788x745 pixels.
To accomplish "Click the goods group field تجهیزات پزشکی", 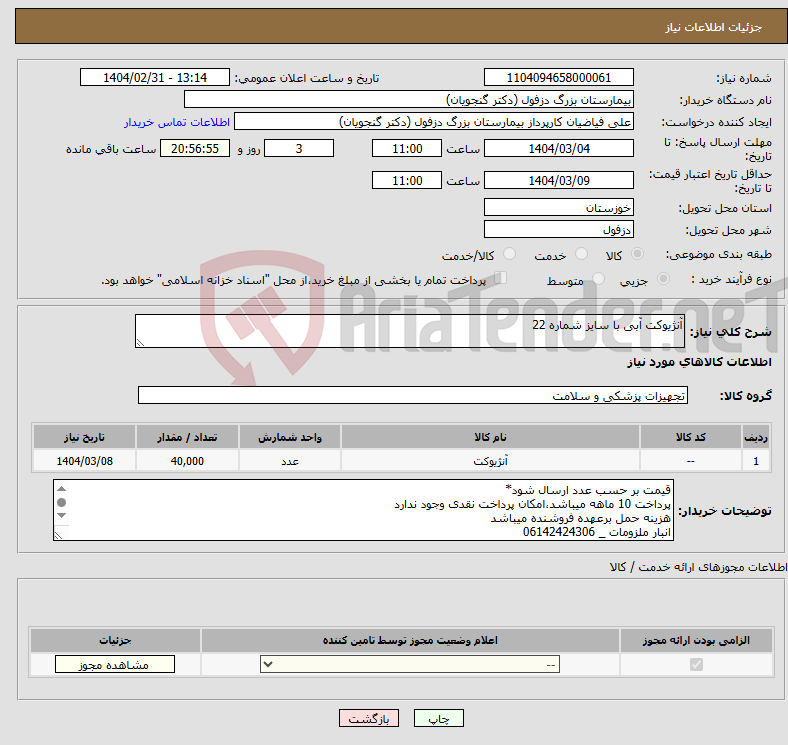I will pos(413,395).
